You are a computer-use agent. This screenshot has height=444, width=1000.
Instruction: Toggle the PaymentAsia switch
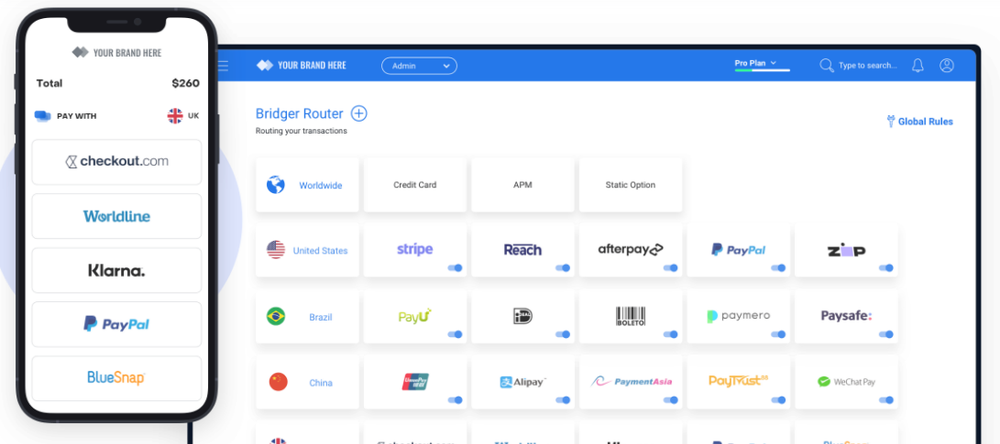[670, 400]
